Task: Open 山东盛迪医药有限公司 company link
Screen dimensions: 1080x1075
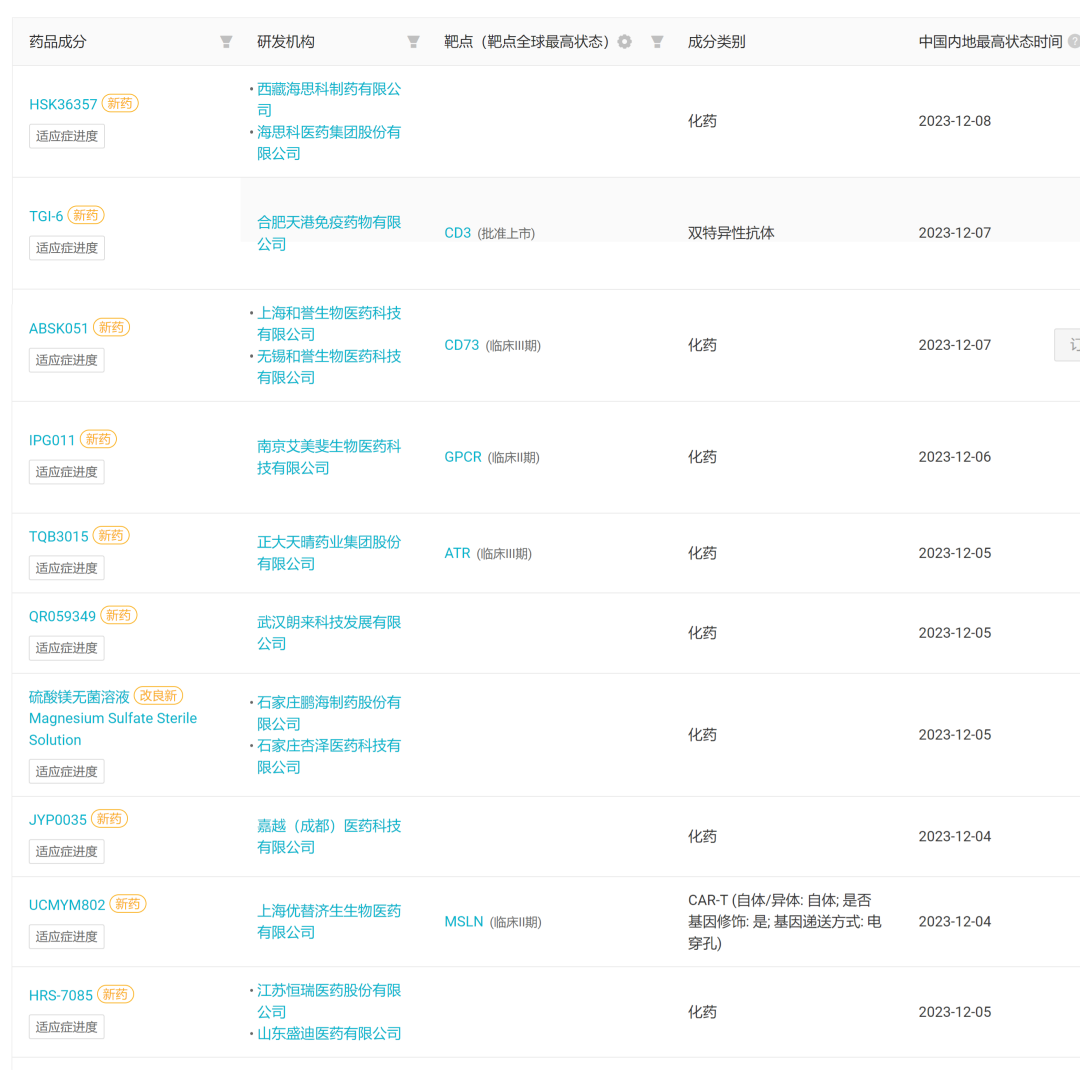Action: pyautogui.click(x=329, y=1033)
